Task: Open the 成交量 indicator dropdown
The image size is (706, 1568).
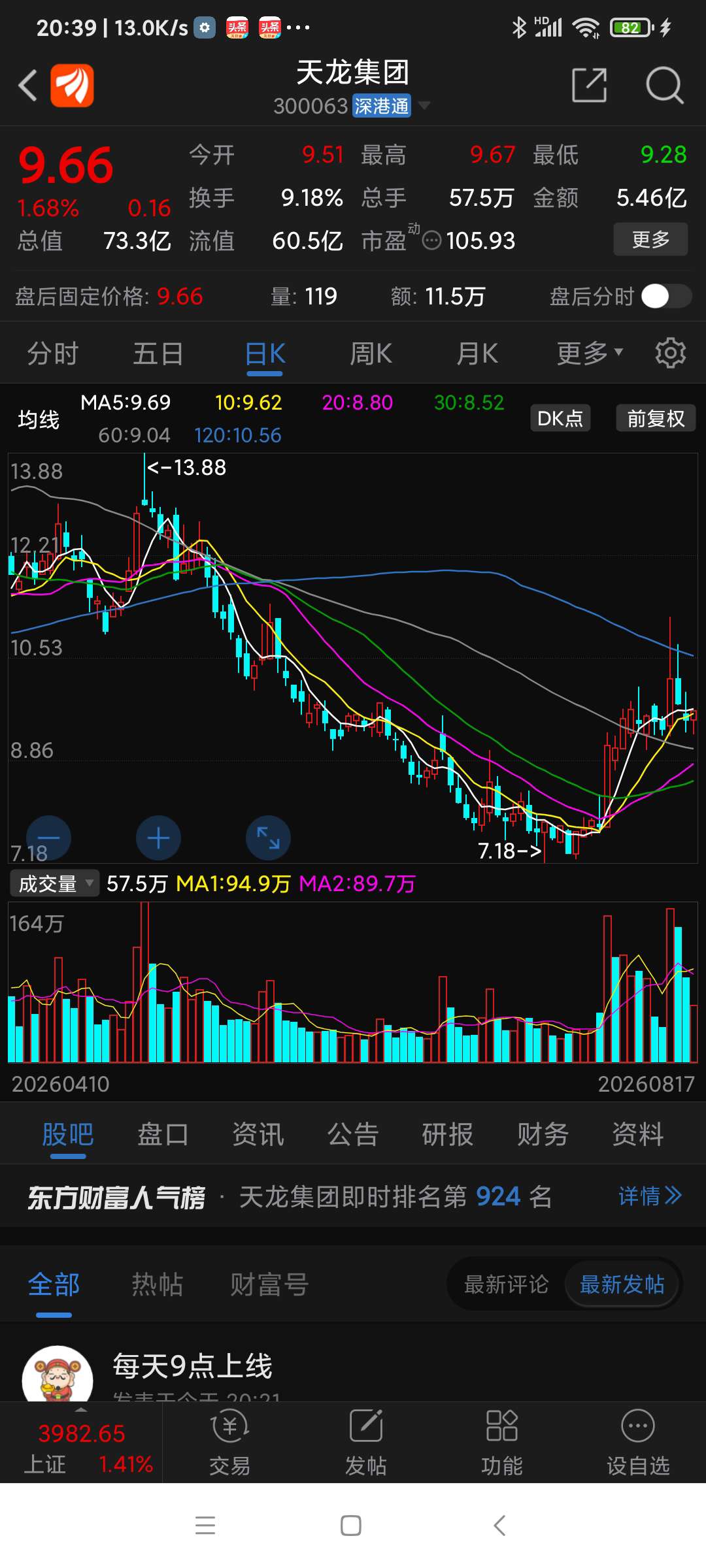Action: click(55, 883)
